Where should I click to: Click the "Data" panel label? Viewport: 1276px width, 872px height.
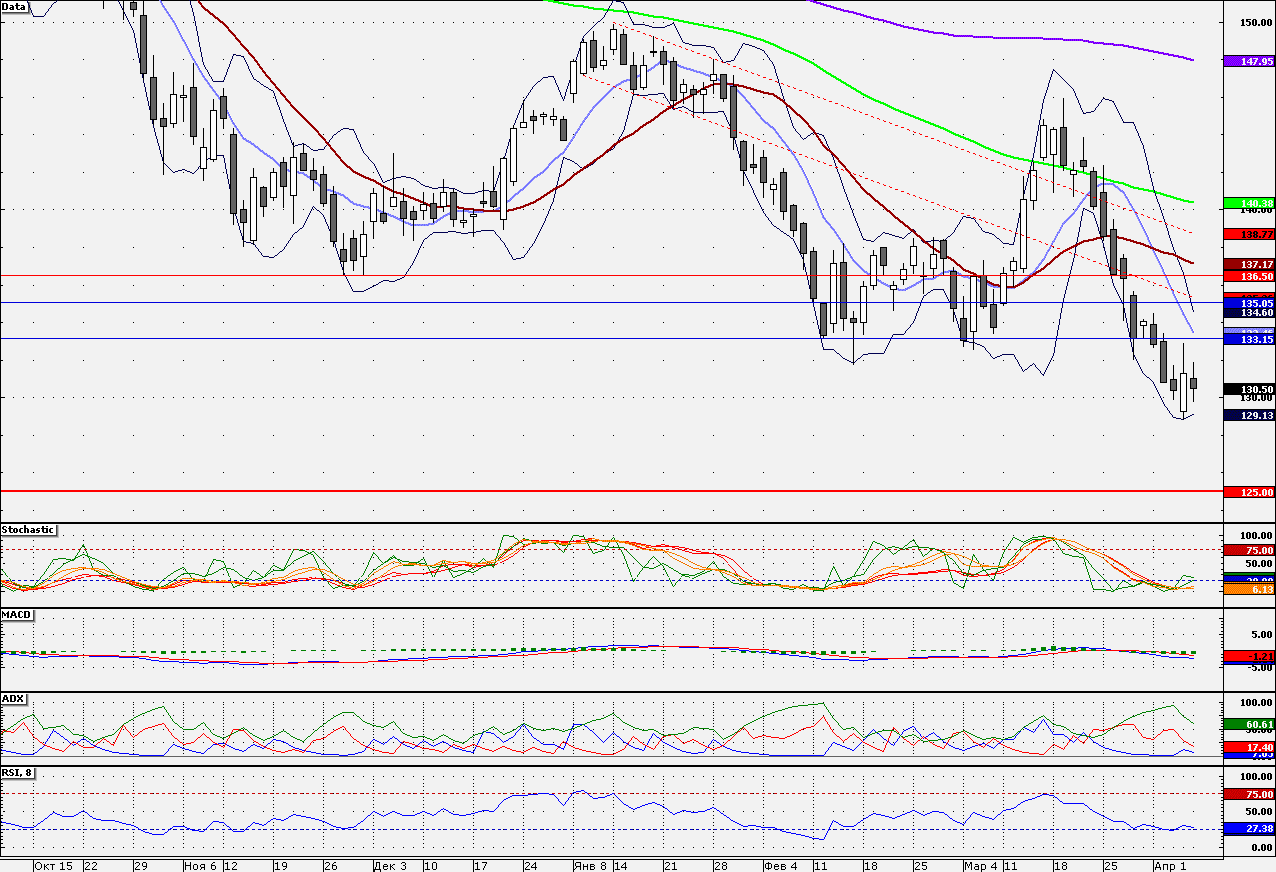[x=15, y=7]
